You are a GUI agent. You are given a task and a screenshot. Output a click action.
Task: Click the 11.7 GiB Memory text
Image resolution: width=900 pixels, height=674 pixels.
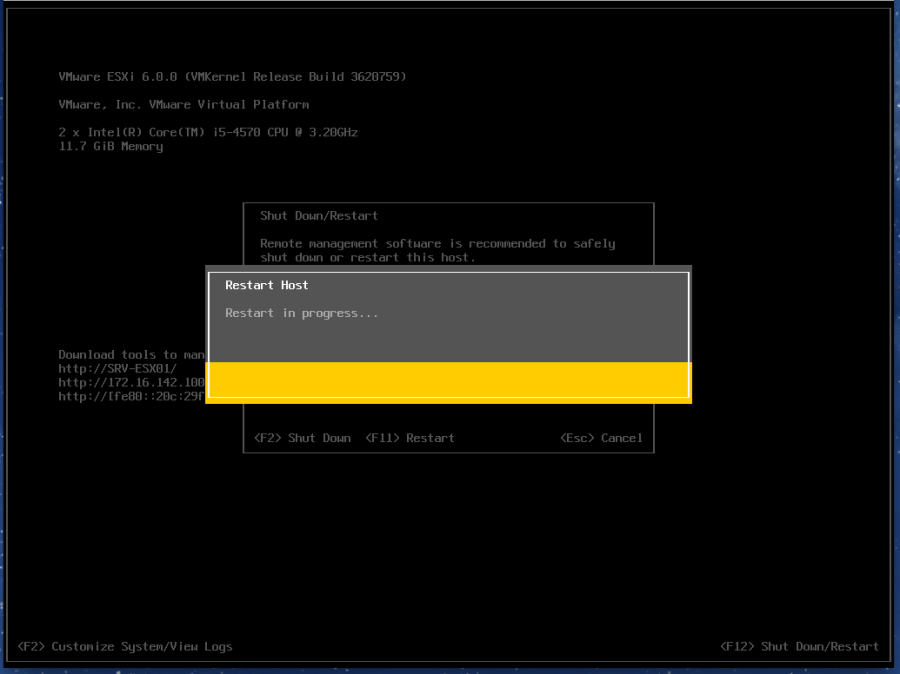pos(110,146)
